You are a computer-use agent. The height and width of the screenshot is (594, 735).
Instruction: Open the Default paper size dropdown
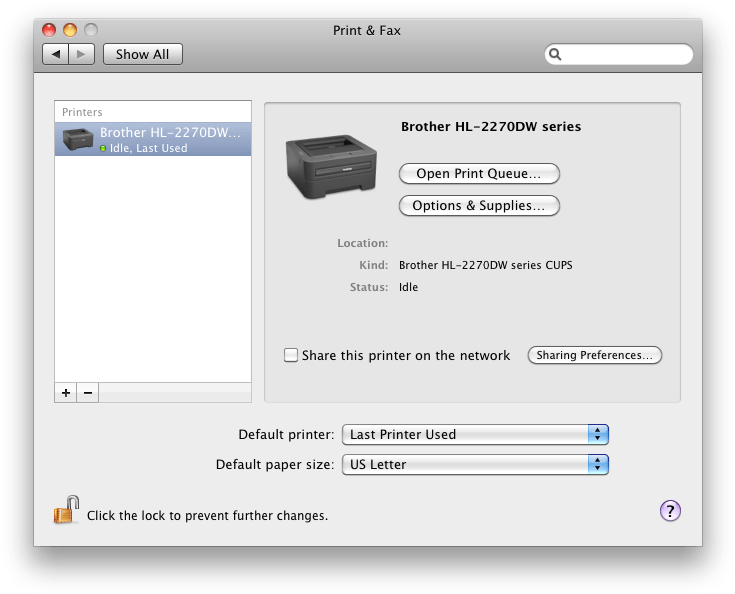pos(475,464)
